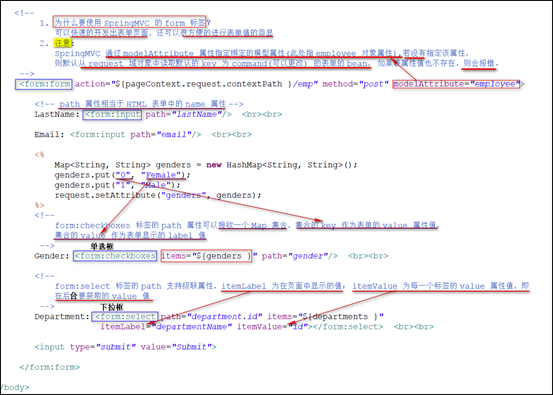Click the form:input tag after LastName
Viewport: 553px width, 395px height.
(x=113, y=115)
